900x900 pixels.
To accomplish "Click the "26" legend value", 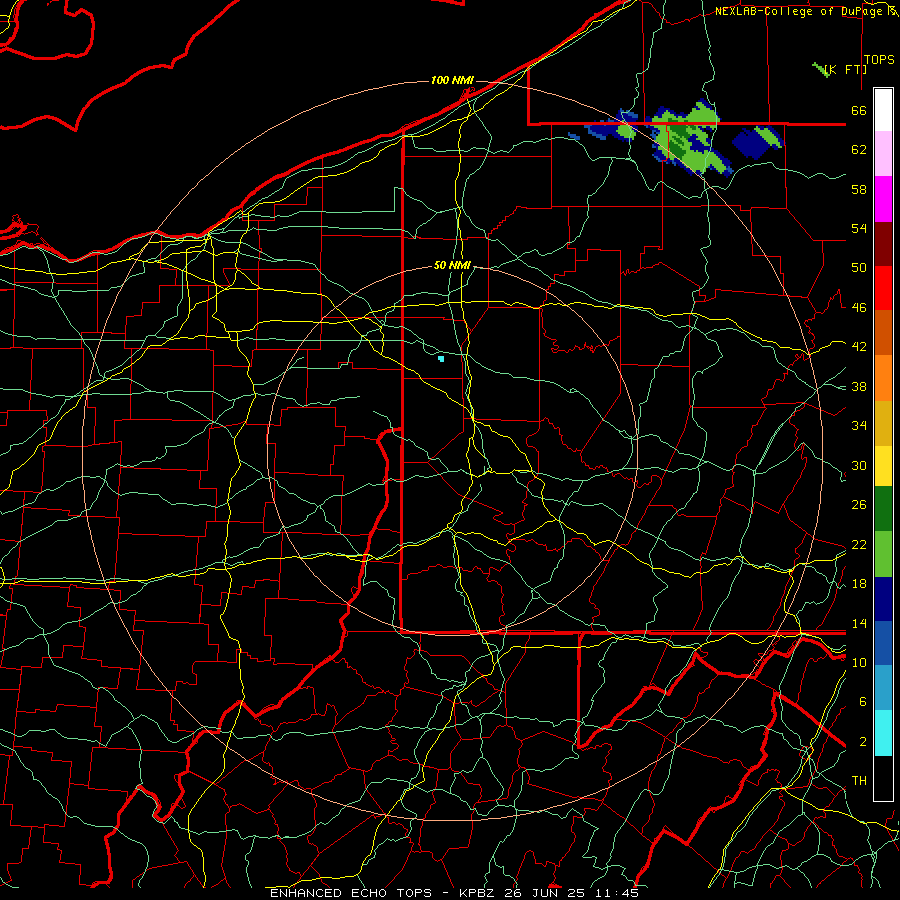I will (x=859, y=505).
